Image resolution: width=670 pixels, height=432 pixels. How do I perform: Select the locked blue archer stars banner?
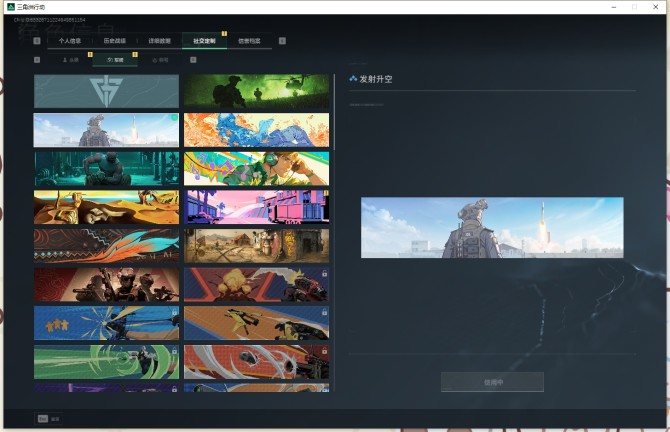pos(106,323)
